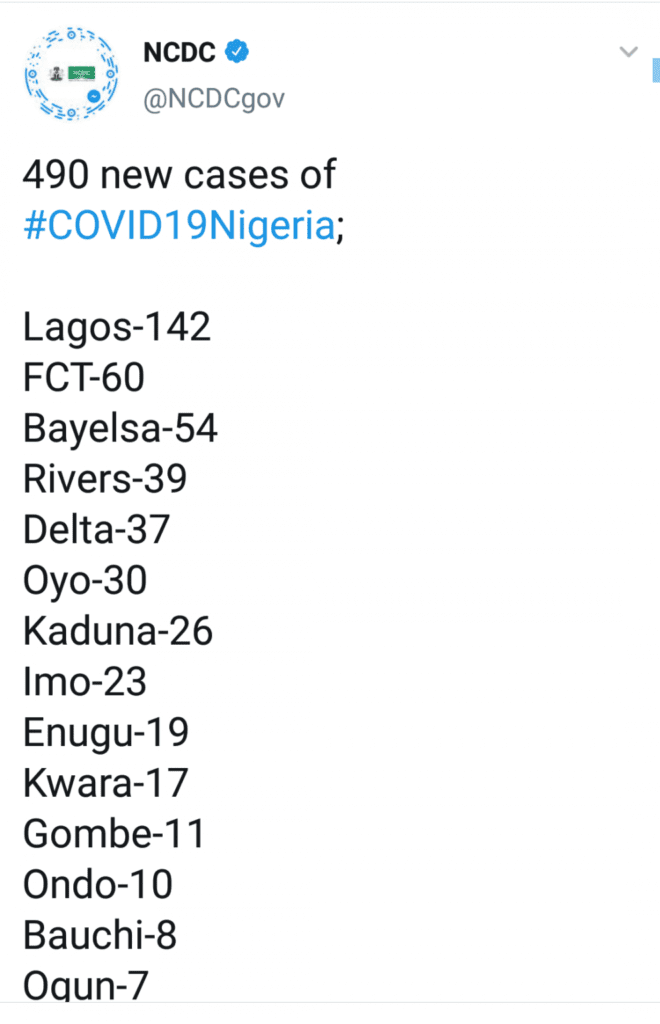Click the 'FCT-60' entry in the list
Screen dimensions: 660x1024
(x=83, y=376)
